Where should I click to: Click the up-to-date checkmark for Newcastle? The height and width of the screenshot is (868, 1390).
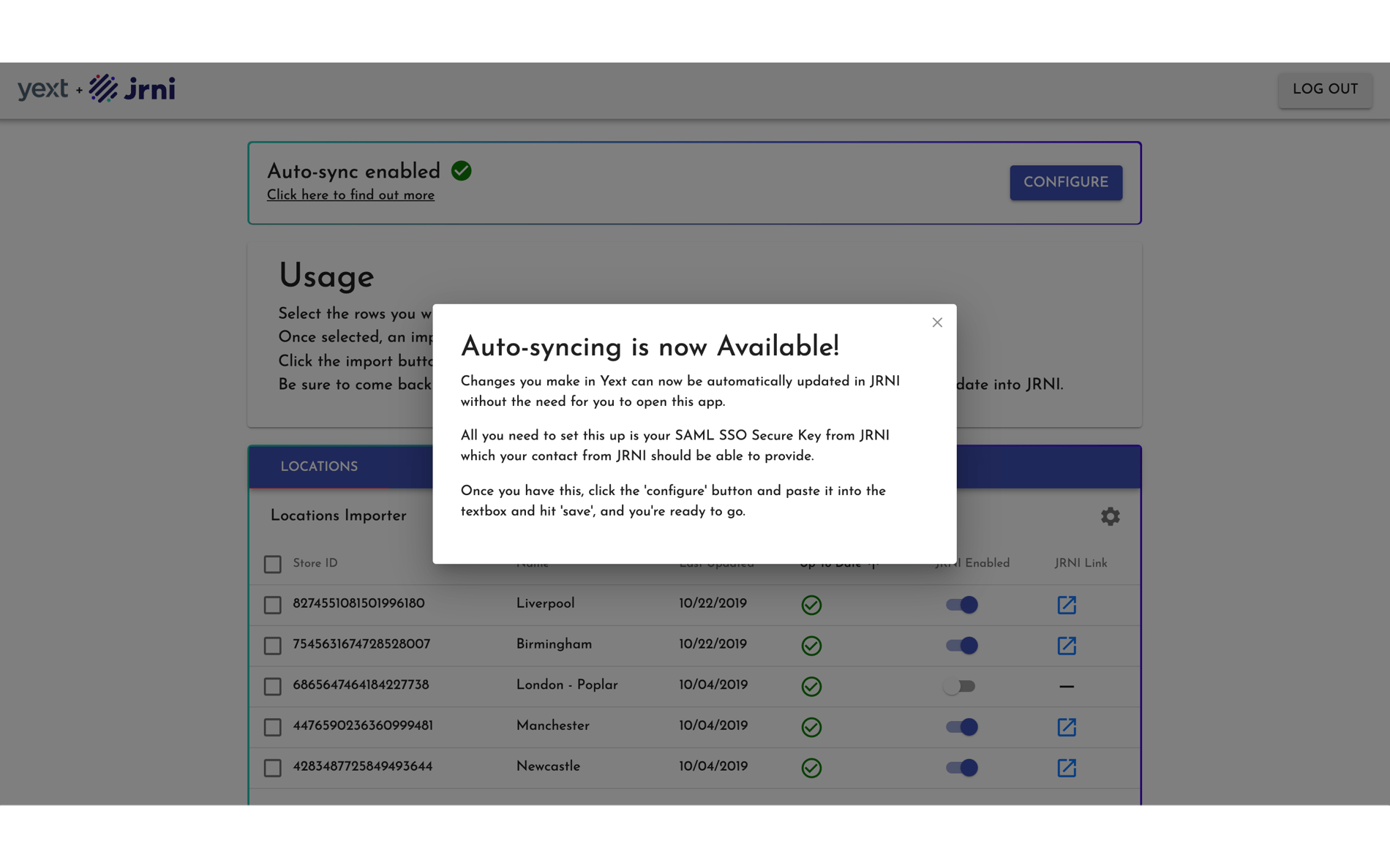coord(811,768)
